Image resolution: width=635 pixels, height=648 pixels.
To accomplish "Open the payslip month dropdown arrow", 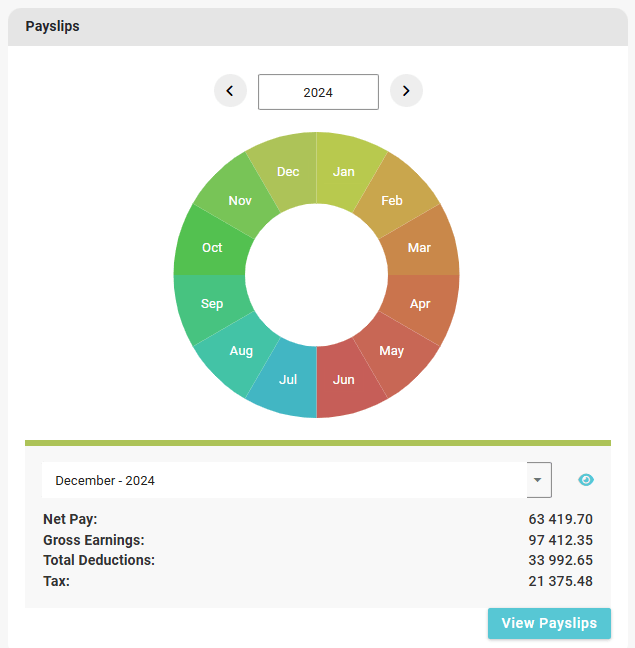I will [x=539, y=480].
